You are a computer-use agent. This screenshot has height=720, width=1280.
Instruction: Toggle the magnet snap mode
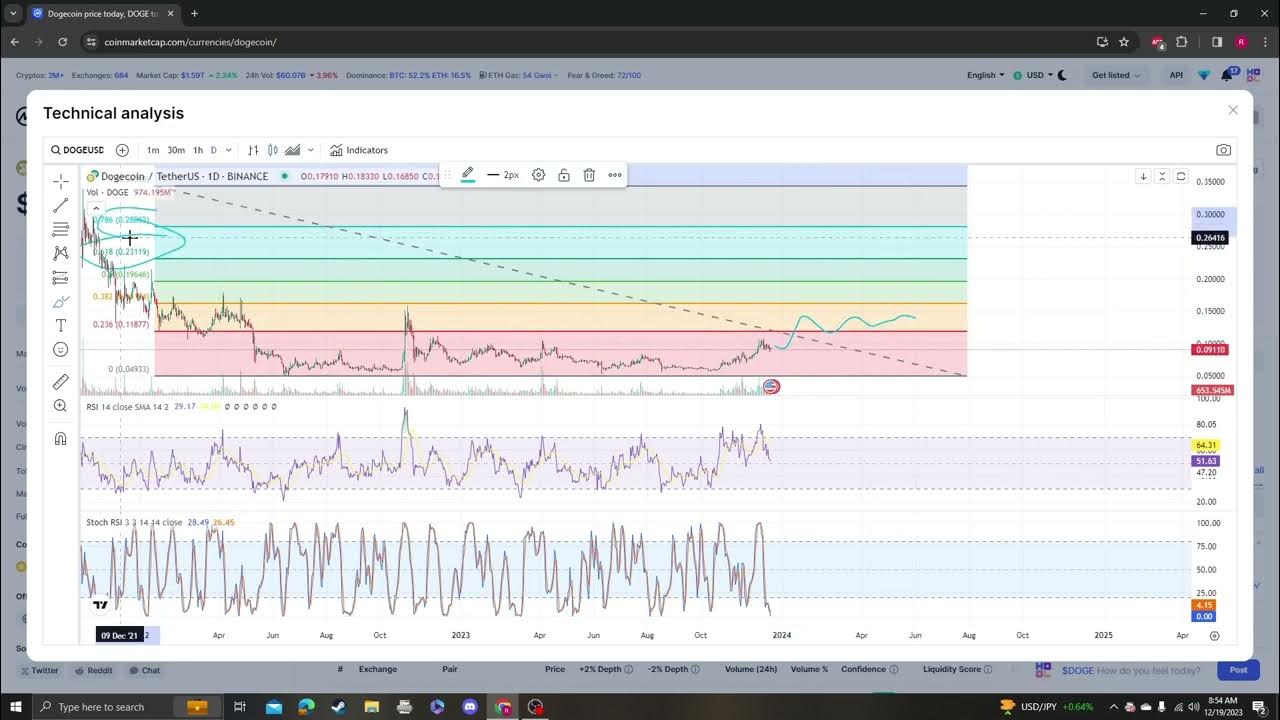[x=61, y=439]
